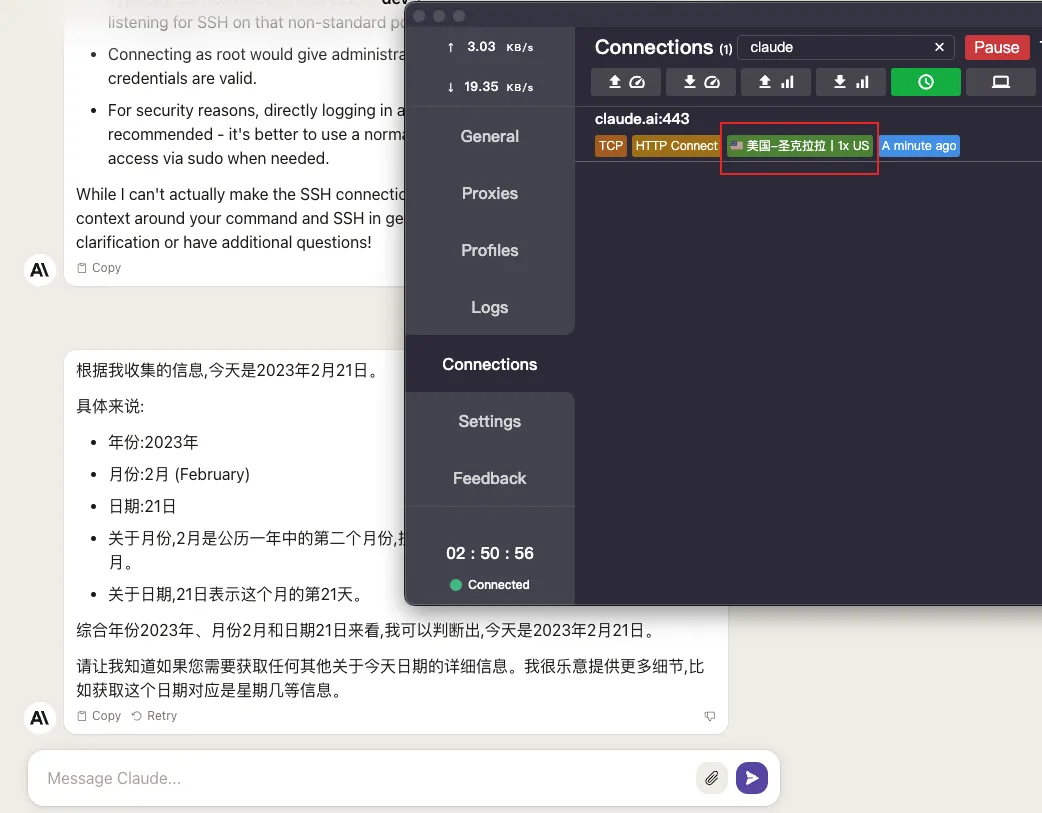Click the TCP tag on the connection
The height and width of the screenshot is (813, 1042).
(611, 146)
